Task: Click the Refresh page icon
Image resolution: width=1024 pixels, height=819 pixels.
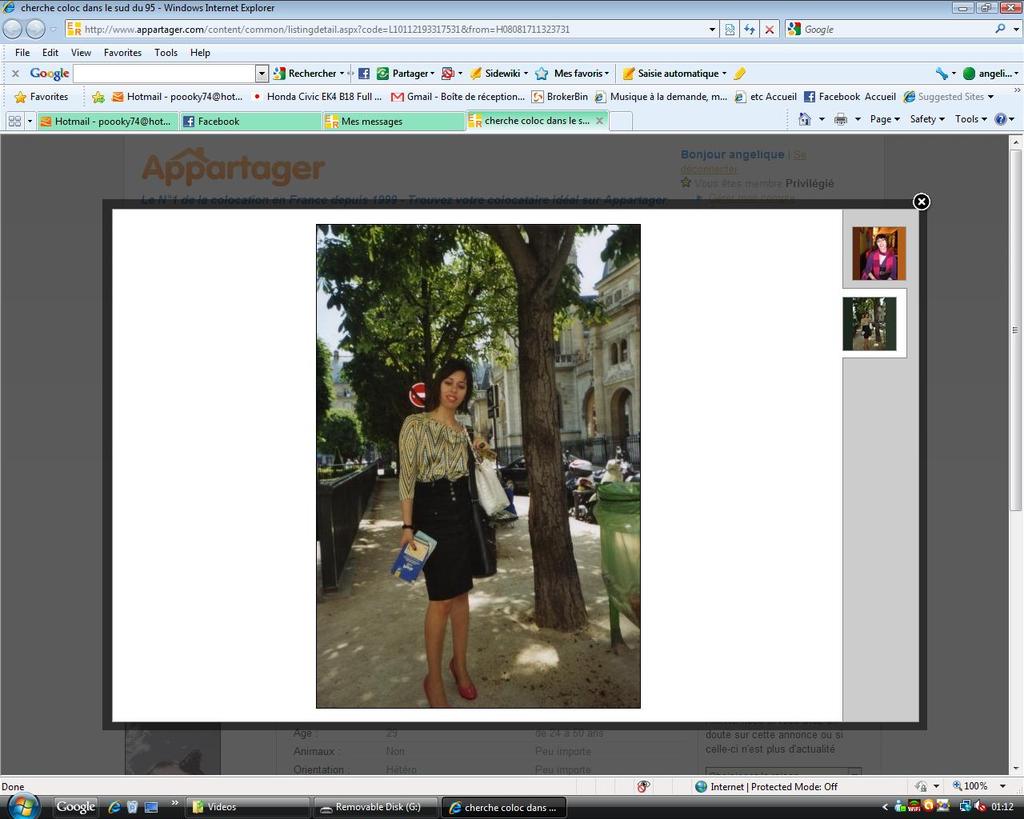Action: coord(750,29)
